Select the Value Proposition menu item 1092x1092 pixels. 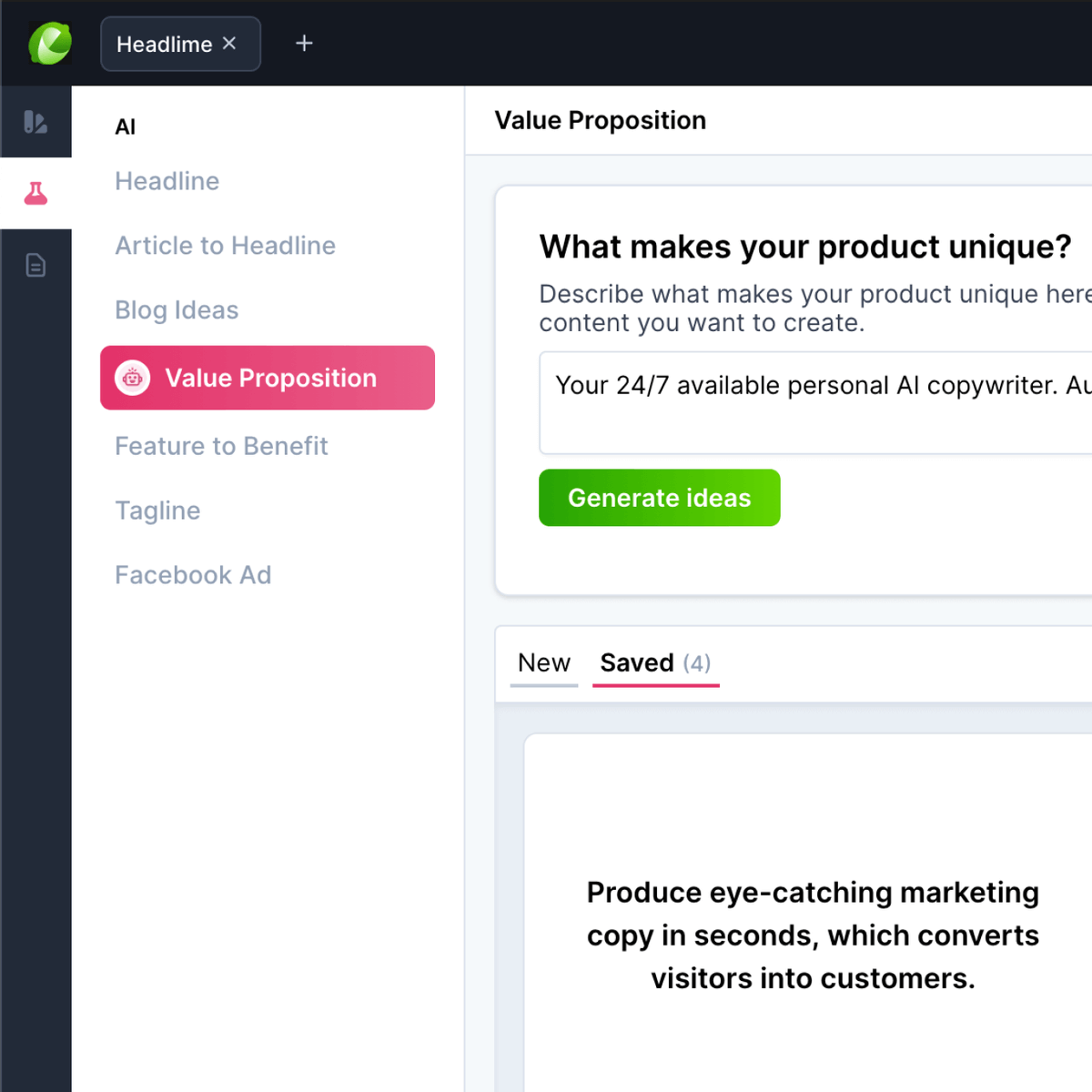point(268,378)
